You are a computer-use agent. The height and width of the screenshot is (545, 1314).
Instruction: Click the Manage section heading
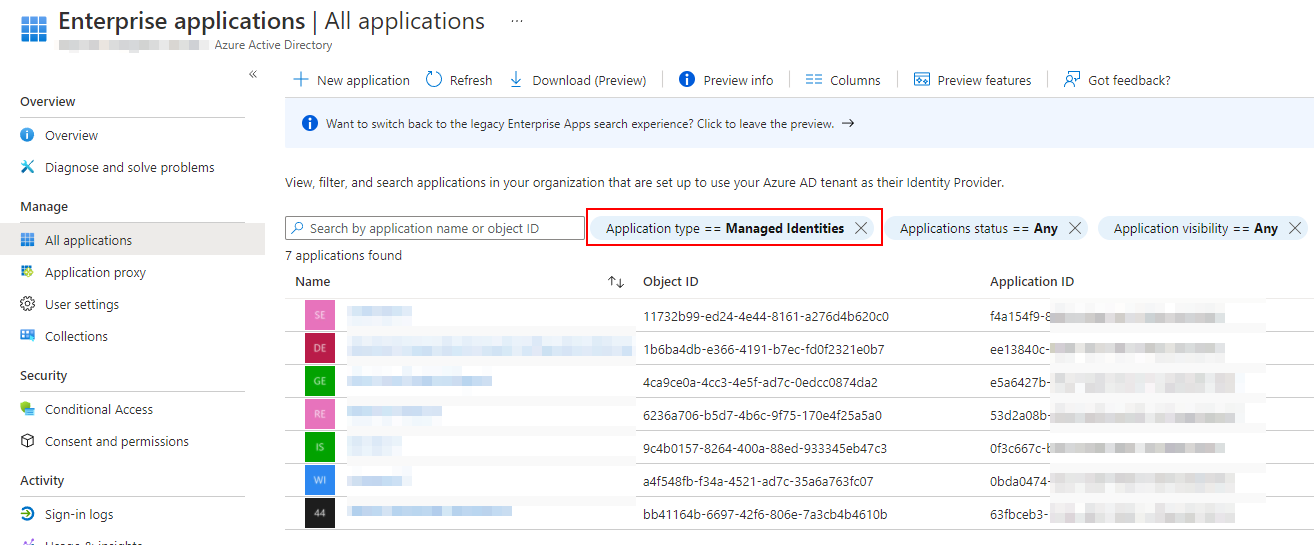(x=44, y=207)
